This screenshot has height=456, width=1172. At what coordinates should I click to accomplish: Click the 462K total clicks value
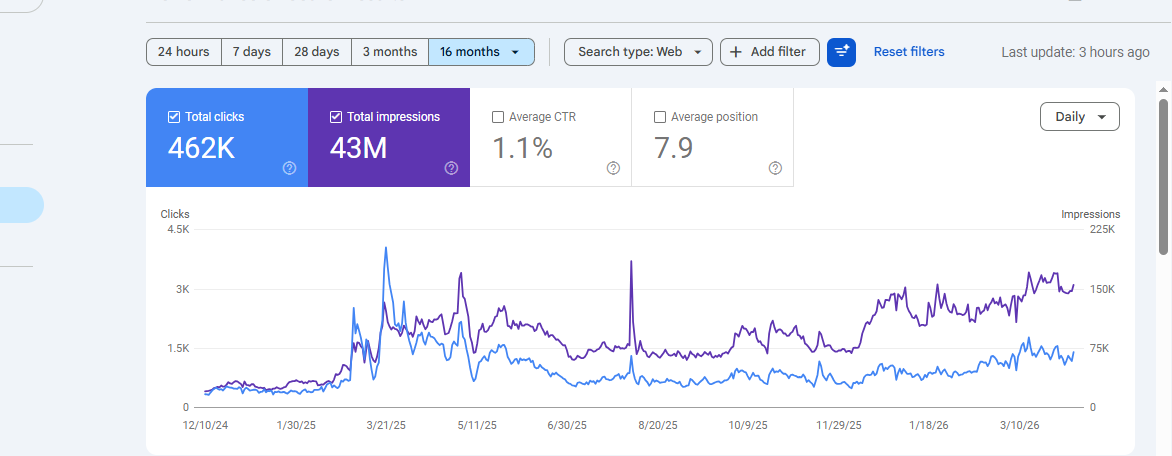pyautogui.click(x=201, y=149)
